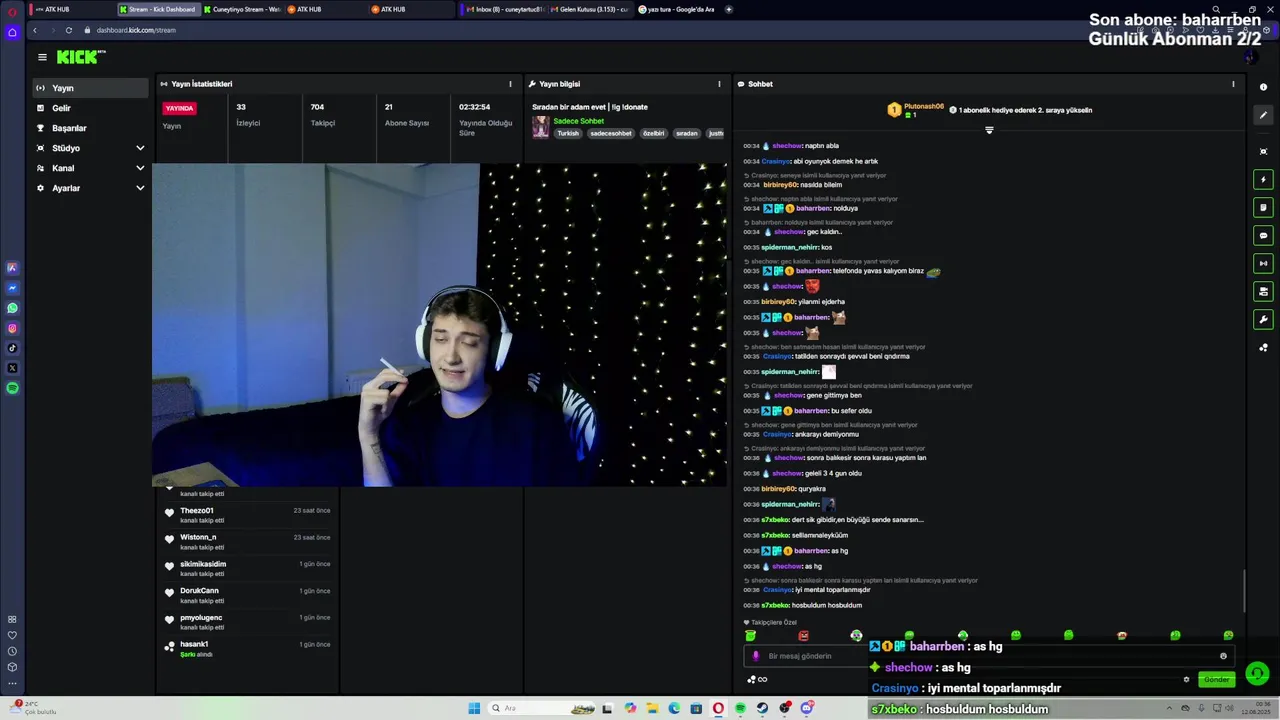Open Yayın İstatistikleri panel options menu
This screenshot has width=1280, height=720.
tap(510, 84)
